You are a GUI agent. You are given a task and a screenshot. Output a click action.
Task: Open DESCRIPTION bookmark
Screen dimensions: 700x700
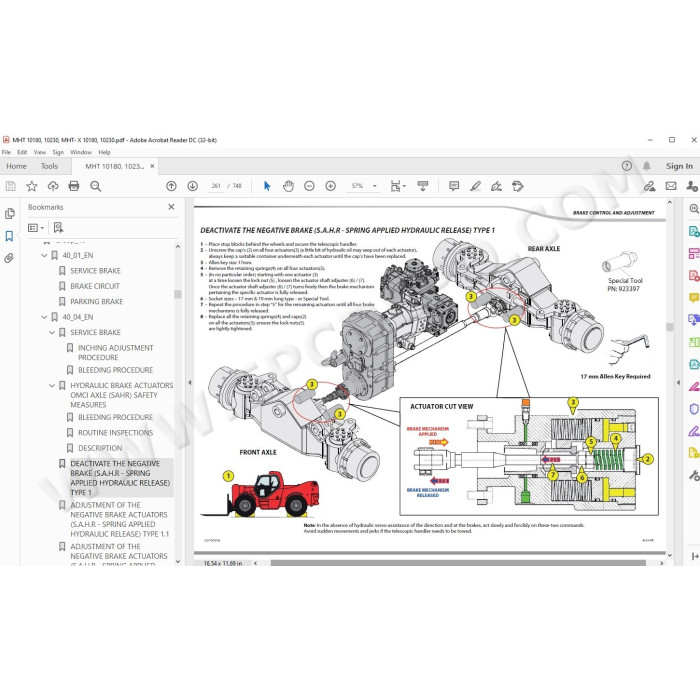click(x=100, y=448)
